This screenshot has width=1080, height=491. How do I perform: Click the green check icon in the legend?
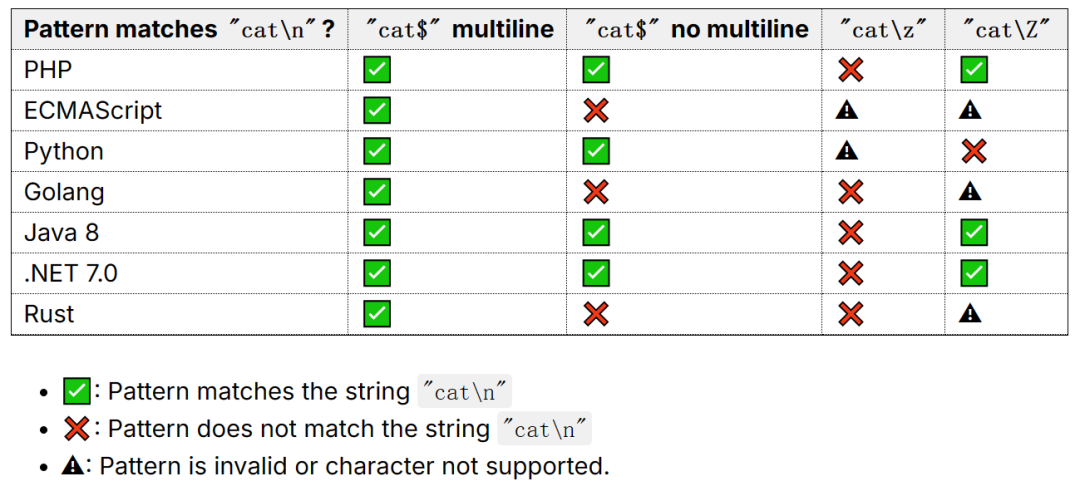coord(76,392)
